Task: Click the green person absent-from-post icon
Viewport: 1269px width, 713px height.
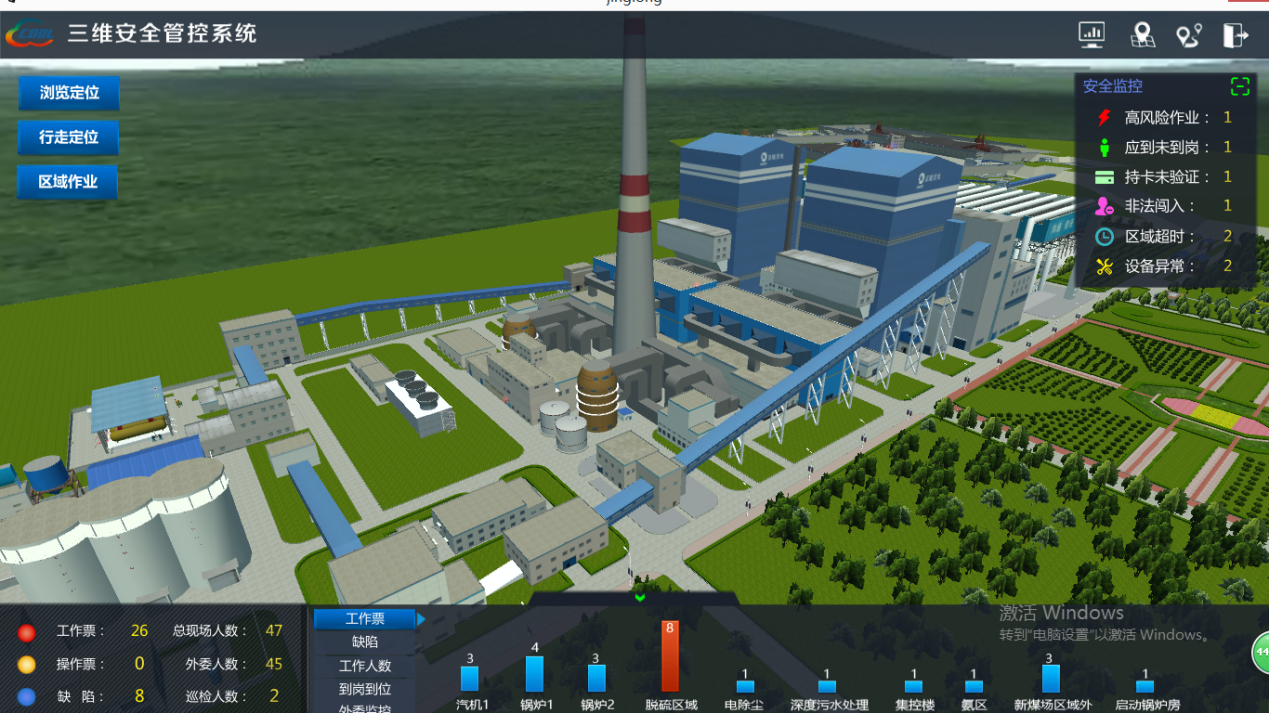Action: [x=1104, y=147]
